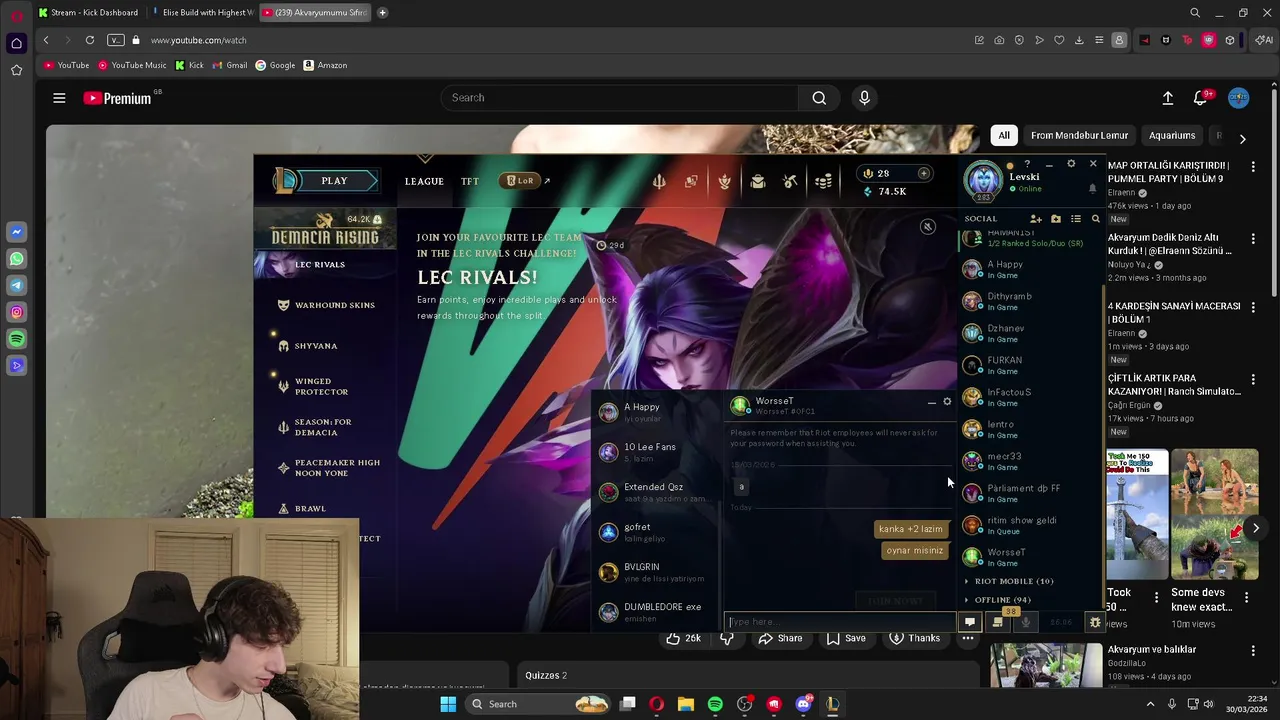Select Shyvana in the side menu
1280x720 pixels.
click(316, 346)
